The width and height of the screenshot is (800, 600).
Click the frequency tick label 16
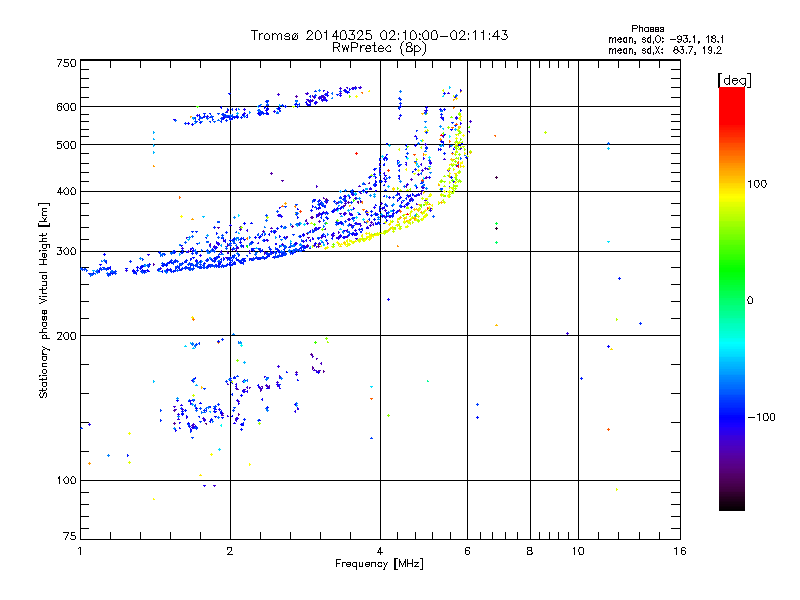tap(680, 551)
